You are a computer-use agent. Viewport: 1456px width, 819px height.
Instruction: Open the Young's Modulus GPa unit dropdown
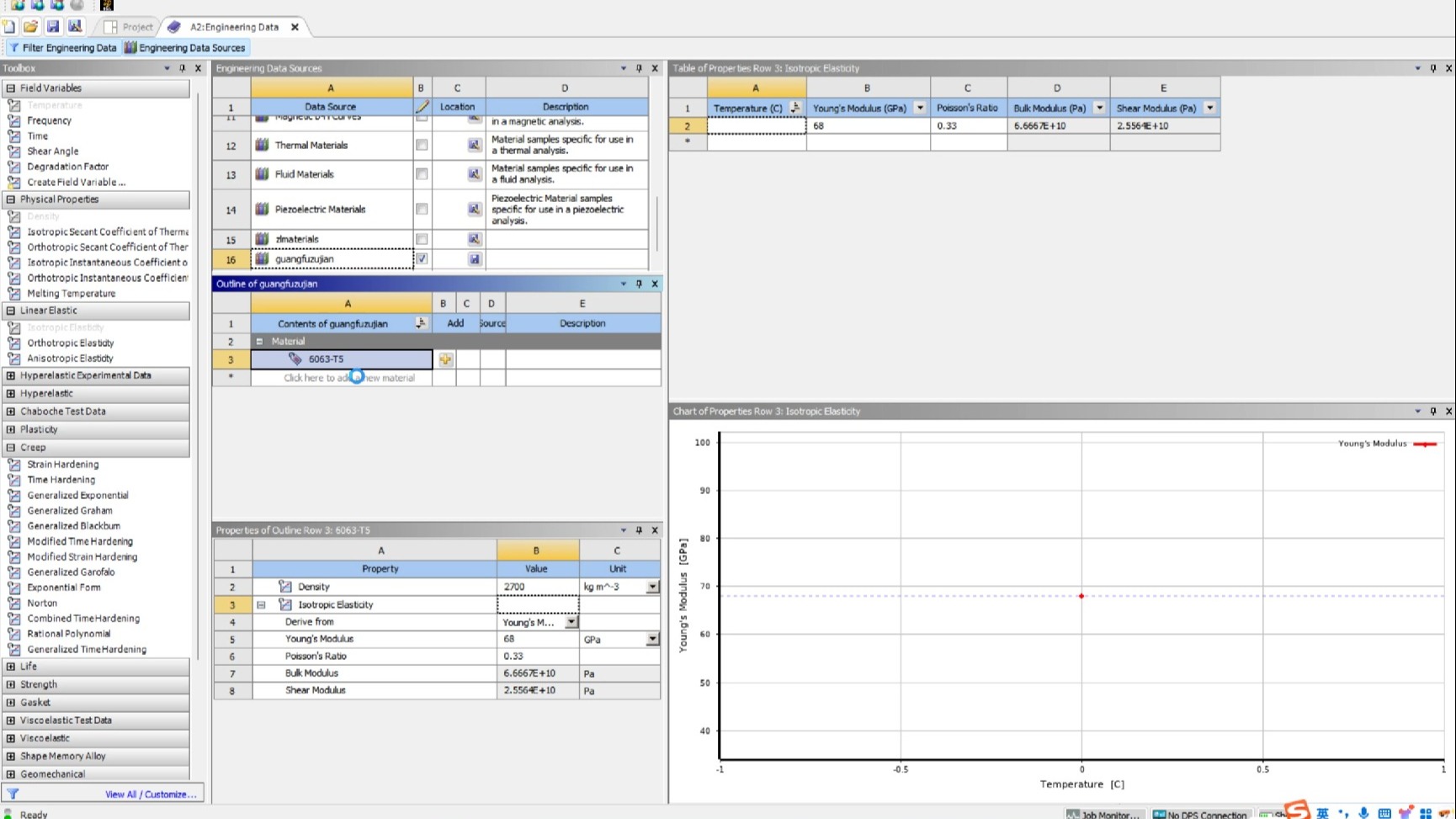pyautogui.click(x=652, y=639)
